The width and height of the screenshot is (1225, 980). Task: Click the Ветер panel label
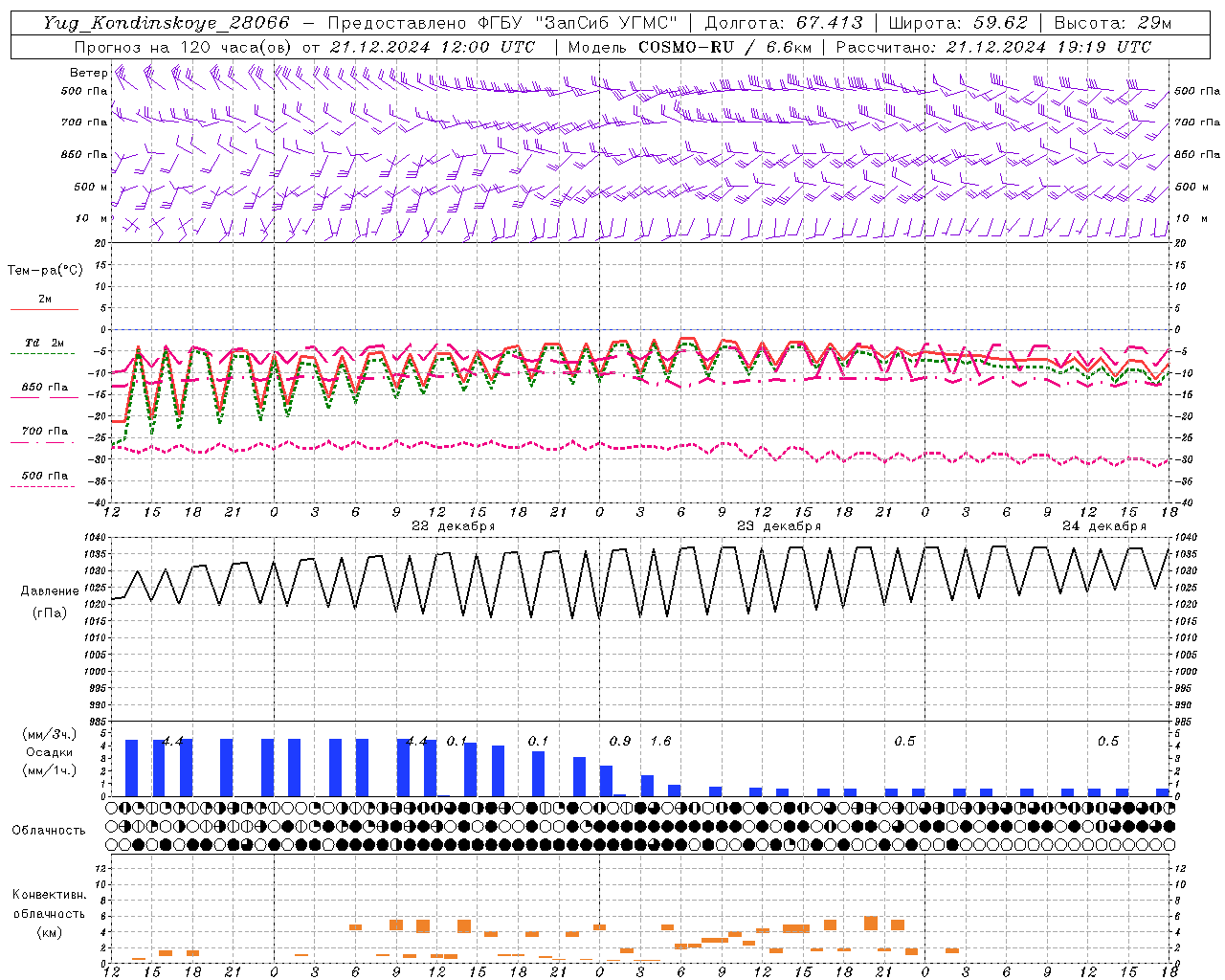(88, 73)
